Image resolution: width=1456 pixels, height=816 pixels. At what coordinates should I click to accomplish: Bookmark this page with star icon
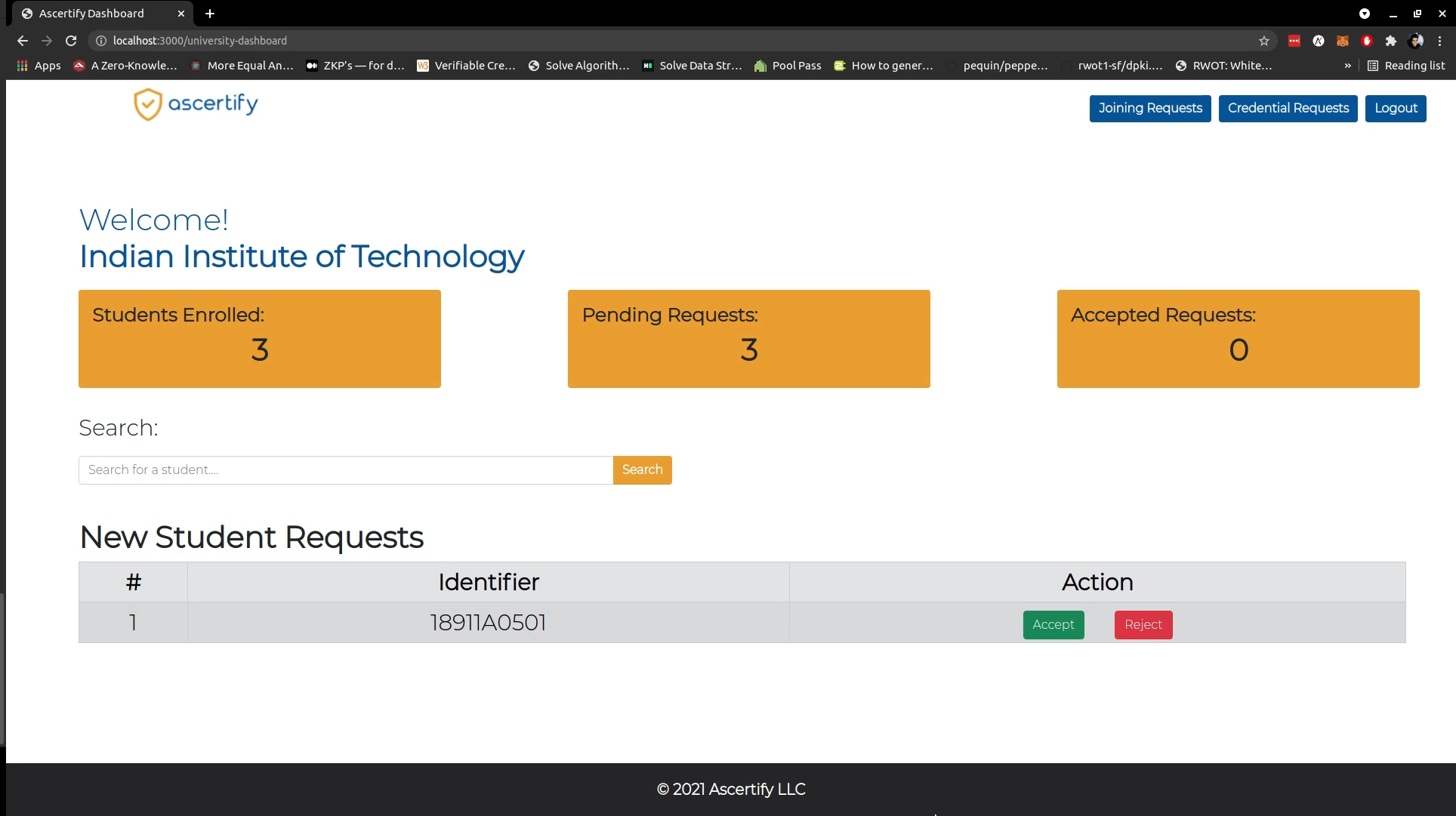1264,41
